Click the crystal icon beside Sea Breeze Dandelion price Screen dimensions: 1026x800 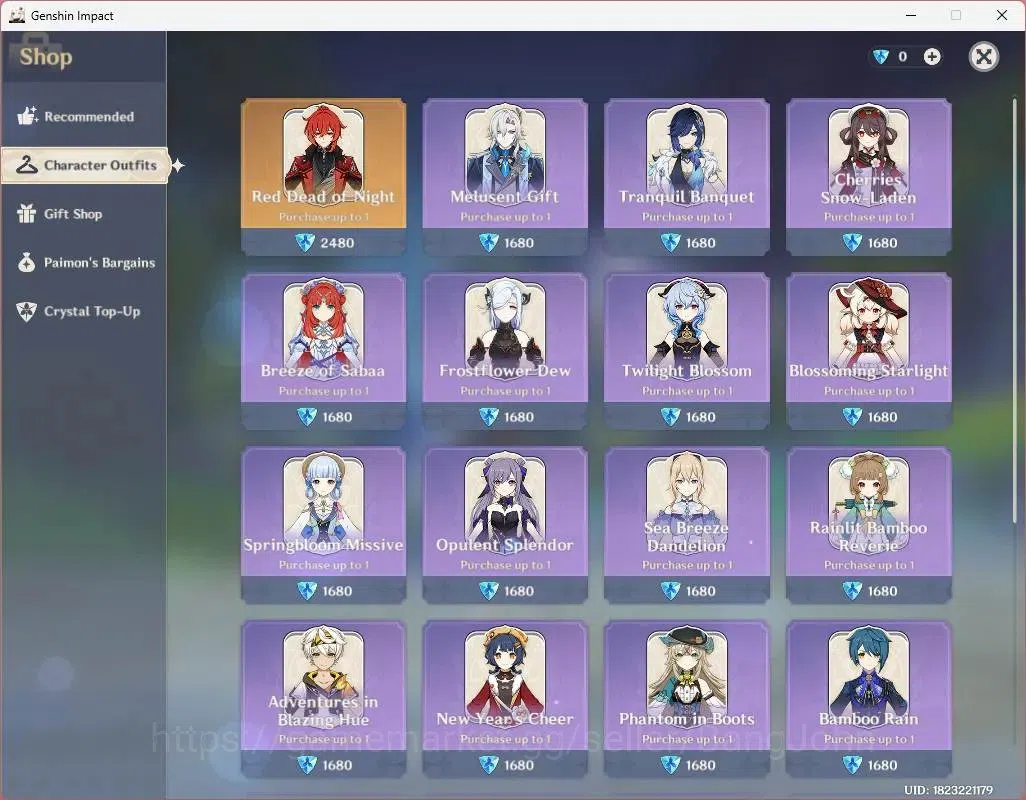(x=671, y=591)
